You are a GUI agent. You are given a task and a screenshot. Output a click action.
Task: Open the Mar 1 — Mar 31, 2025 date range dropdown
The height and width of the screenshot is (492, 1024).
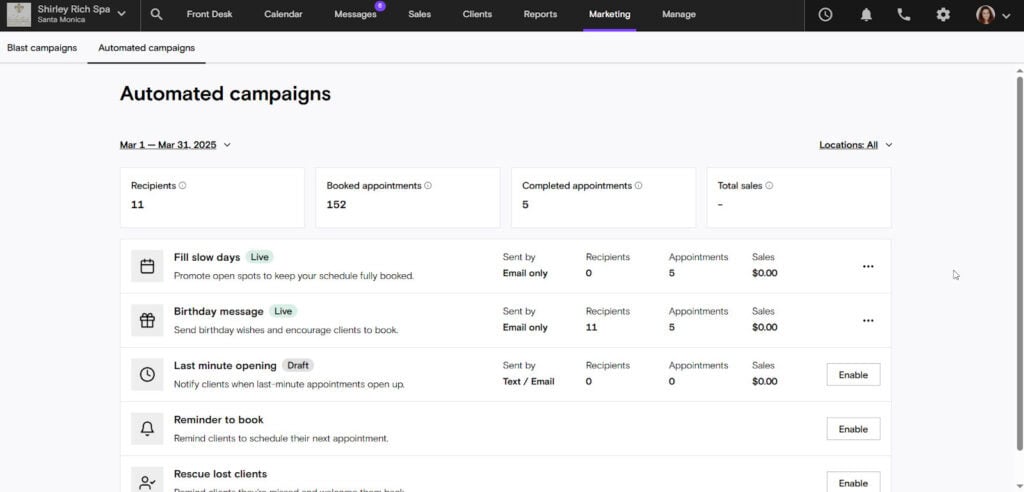pyautogui.click(x=175, y=145)
